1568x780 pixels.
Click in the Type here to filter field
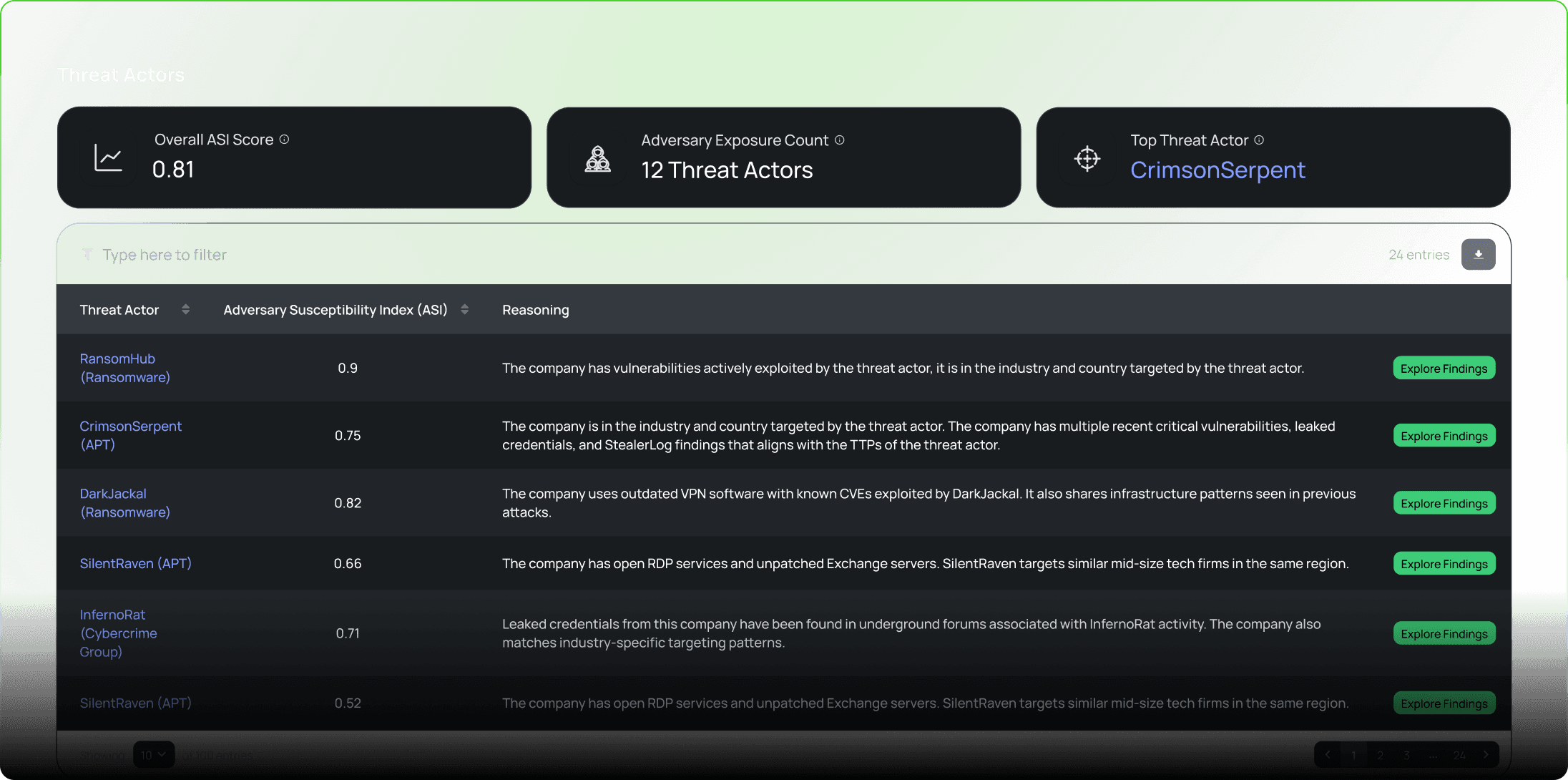coord(165,255)
